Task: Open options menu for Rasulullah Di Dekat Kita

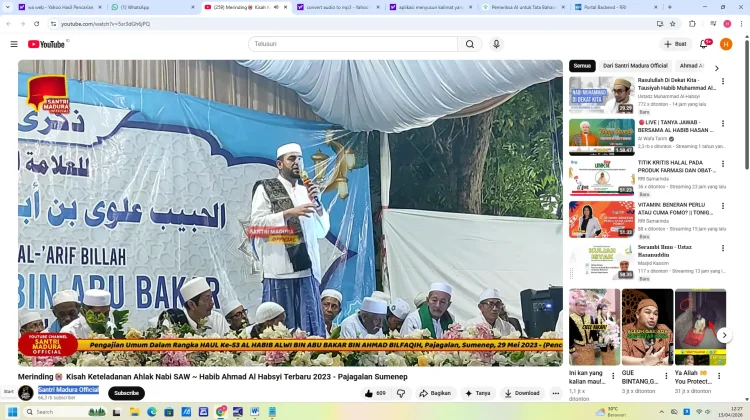Action: tap(723, 81)
